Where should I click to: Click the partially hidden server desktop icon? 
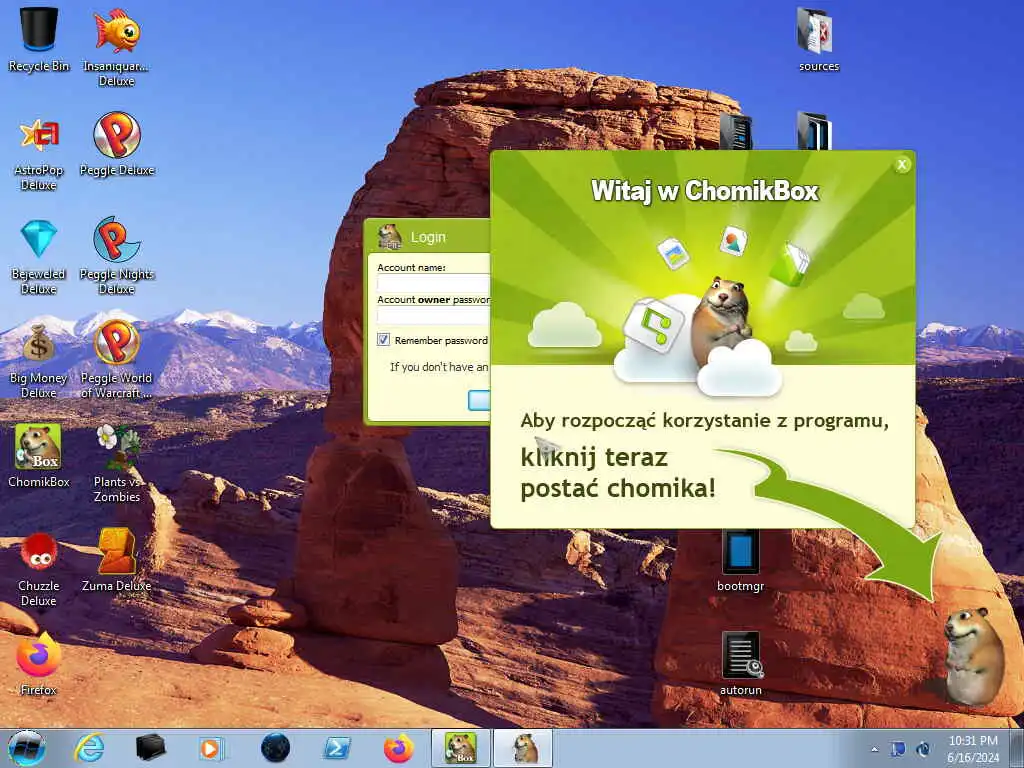(735, 132)
